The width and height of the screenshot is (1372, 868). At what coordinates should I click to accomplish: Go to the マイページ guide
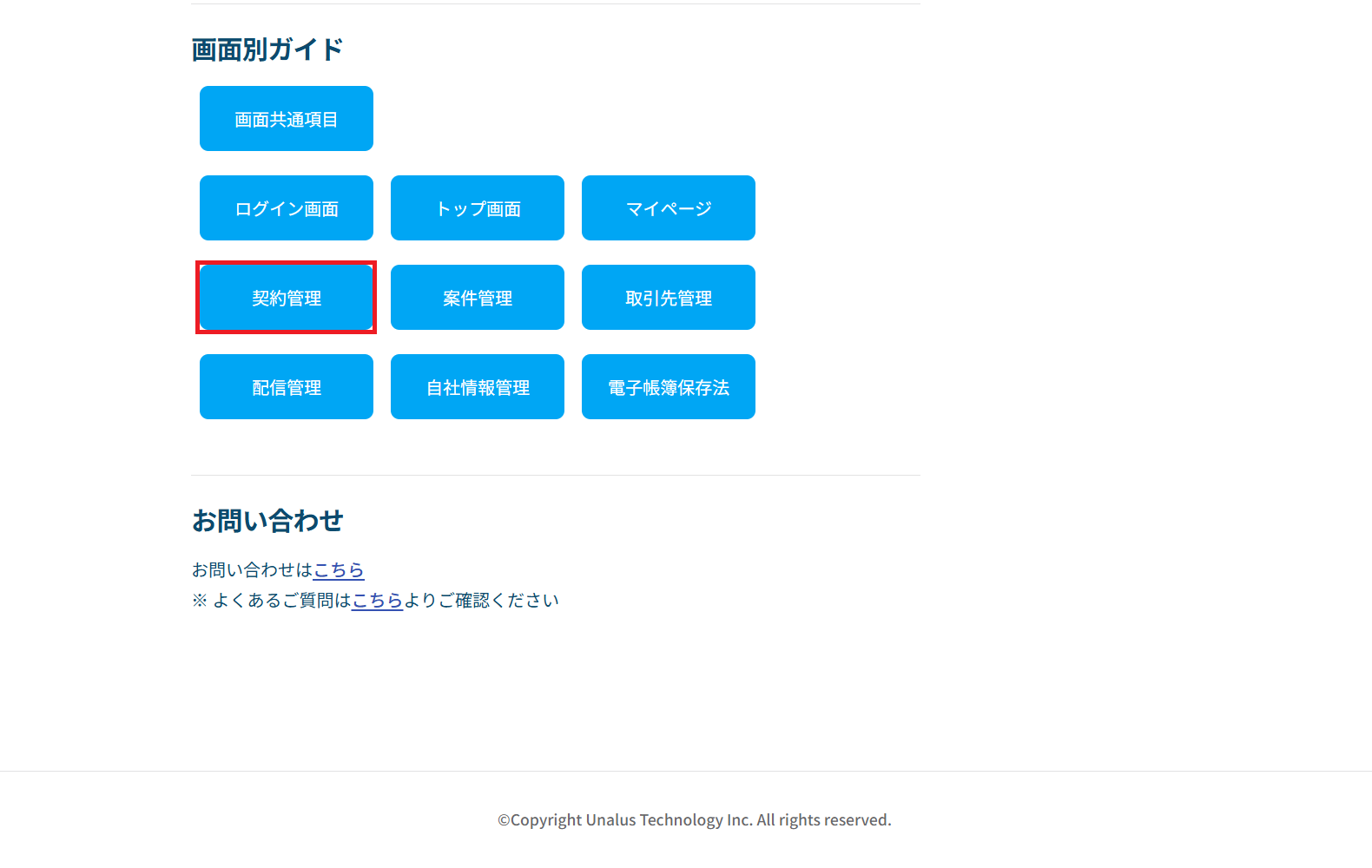(669, 208)
